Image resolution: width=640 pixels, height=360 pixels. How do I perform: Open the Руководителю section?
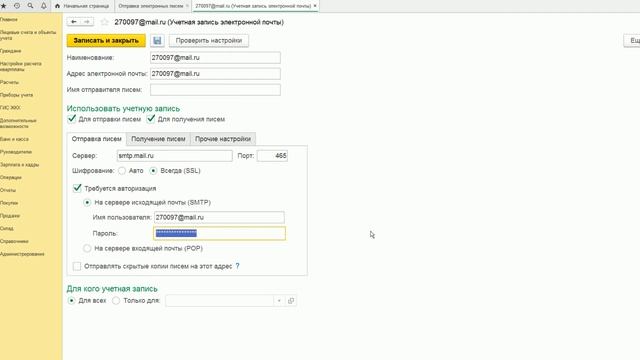click(x=16, y=152)
